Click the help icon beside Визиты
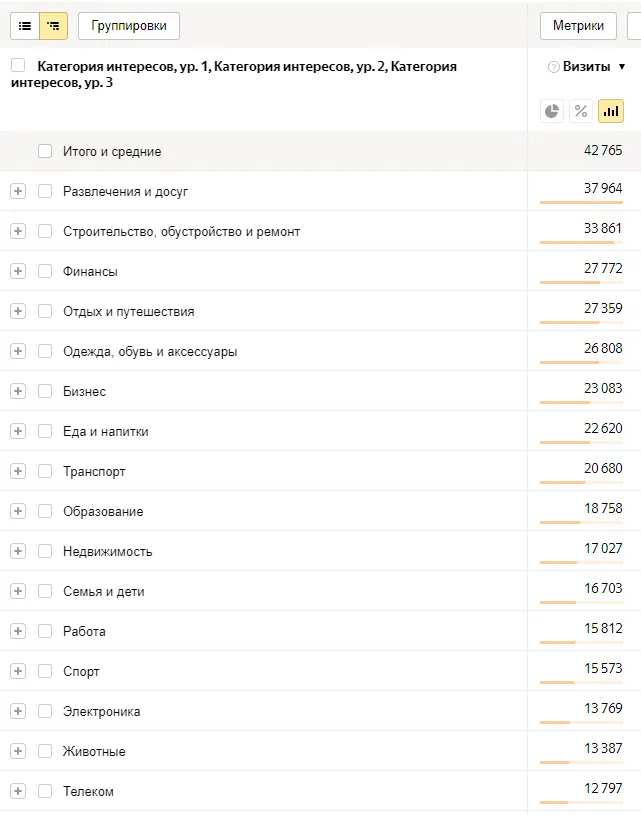The height and width of the screenshot is (815, 641). pos(553,67)
